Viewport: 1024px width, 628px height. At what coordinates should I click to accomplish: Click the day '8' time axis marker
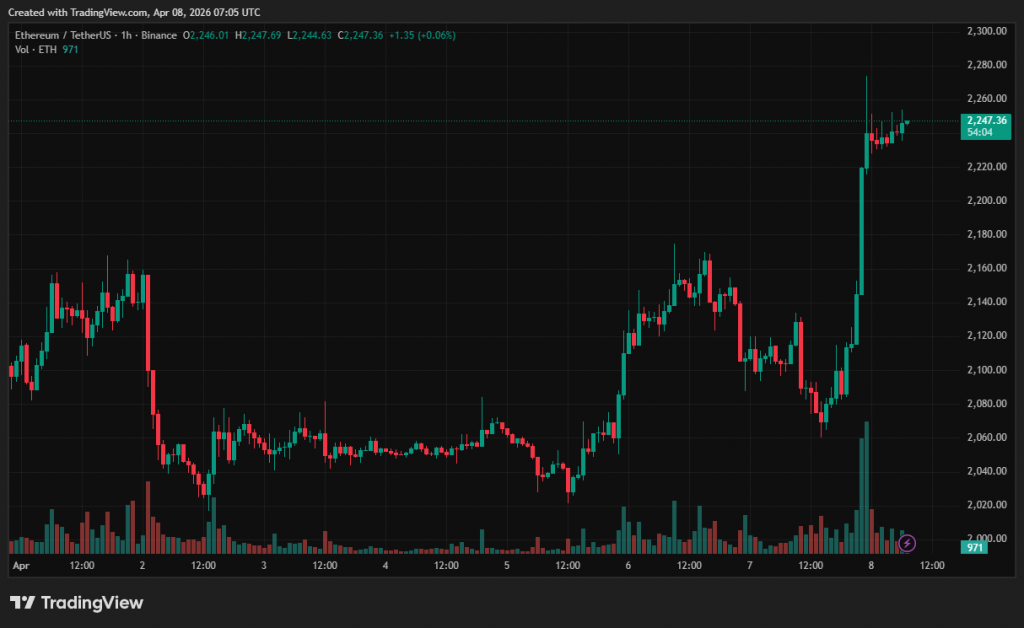click(x=872, y=566)
